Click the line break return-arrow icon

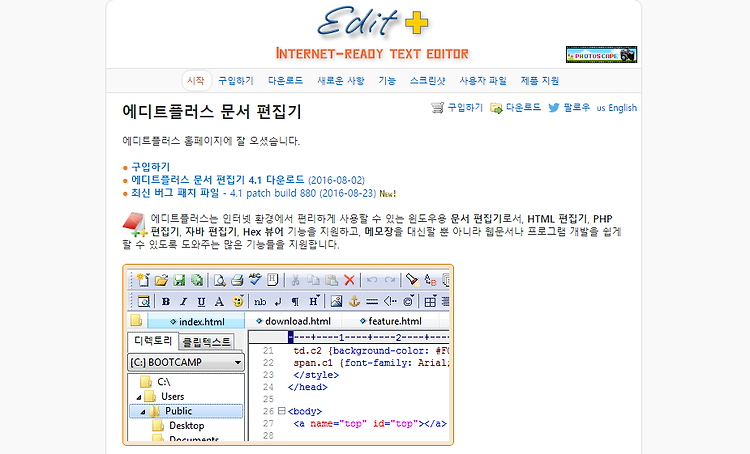coord(278,301)
